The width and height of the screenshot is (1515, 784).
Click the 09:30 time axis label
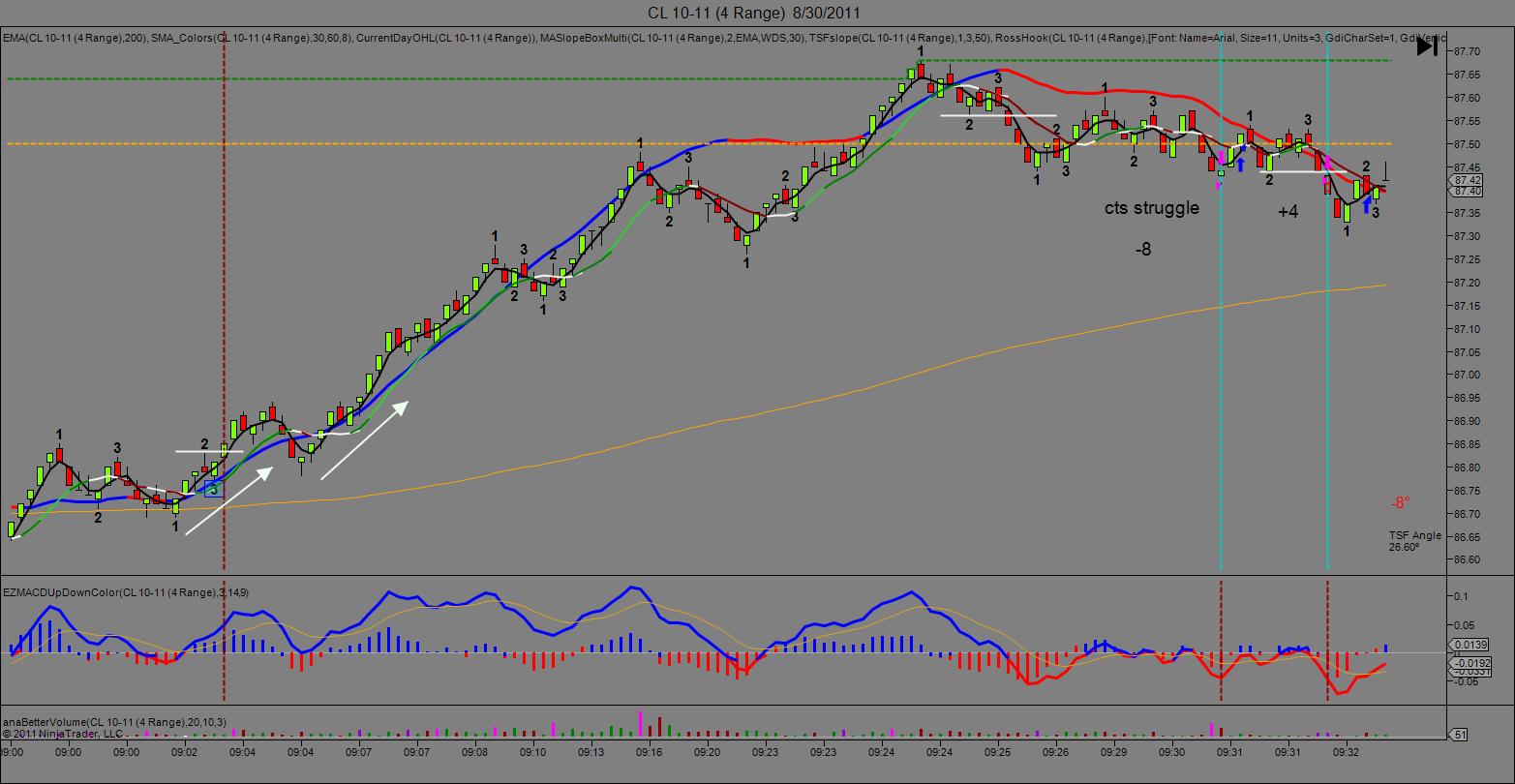[x=1172, y=751]
